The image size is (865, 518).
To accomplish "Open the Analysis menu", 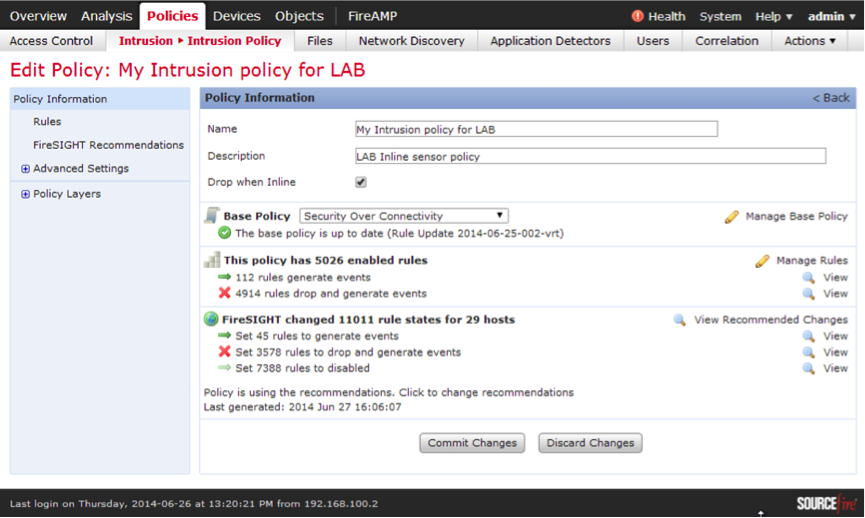I will click(106, 16).
